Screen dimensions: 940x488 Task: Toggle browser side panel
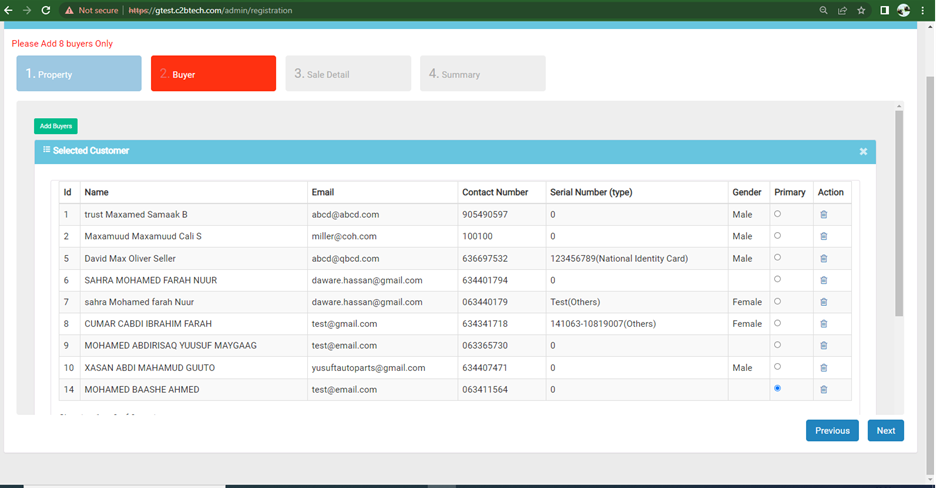tap(884, 10)
